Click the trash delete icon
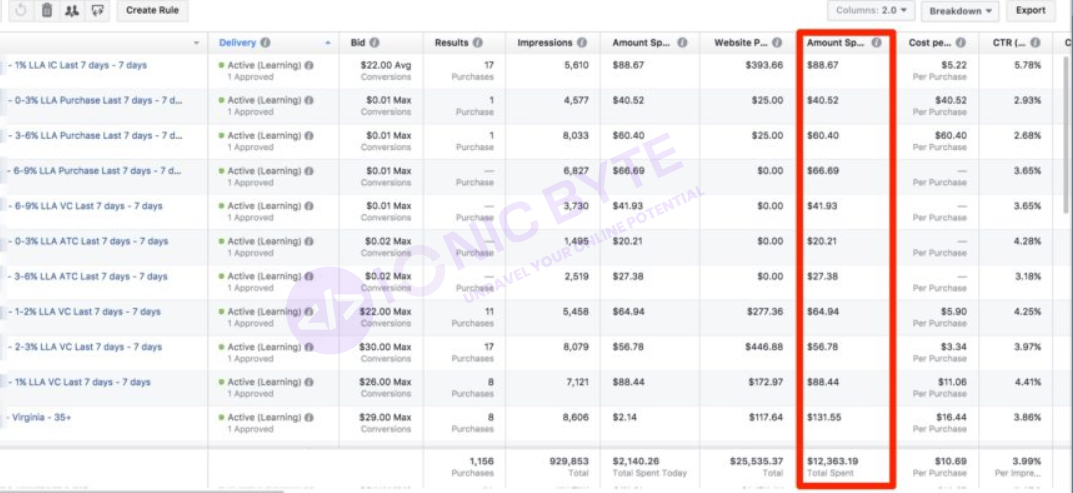The width and height of the screenshot is (1073, 493). (46, 11)
